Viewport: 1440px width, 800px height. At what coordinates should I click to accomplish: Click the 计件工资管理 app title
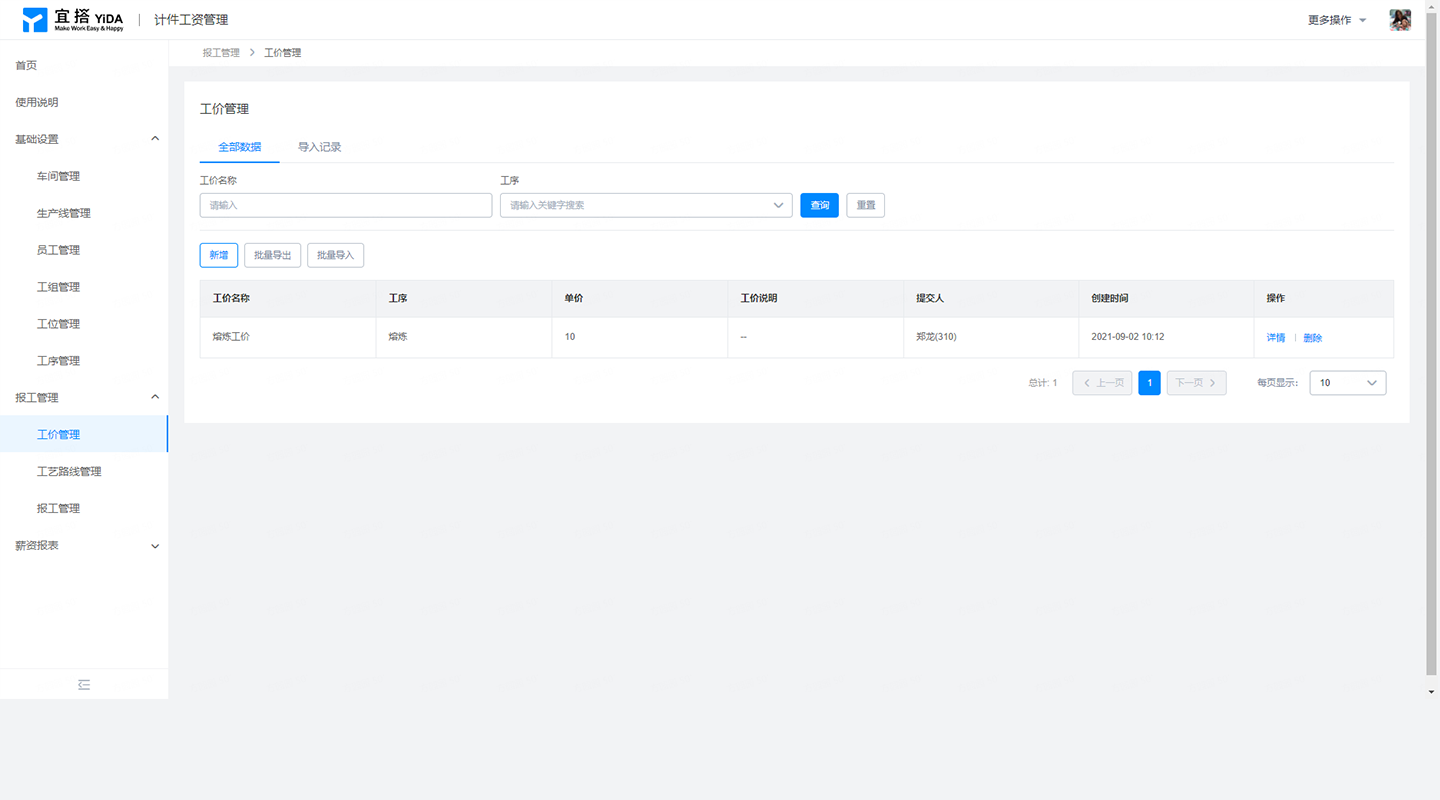point(191,20)
